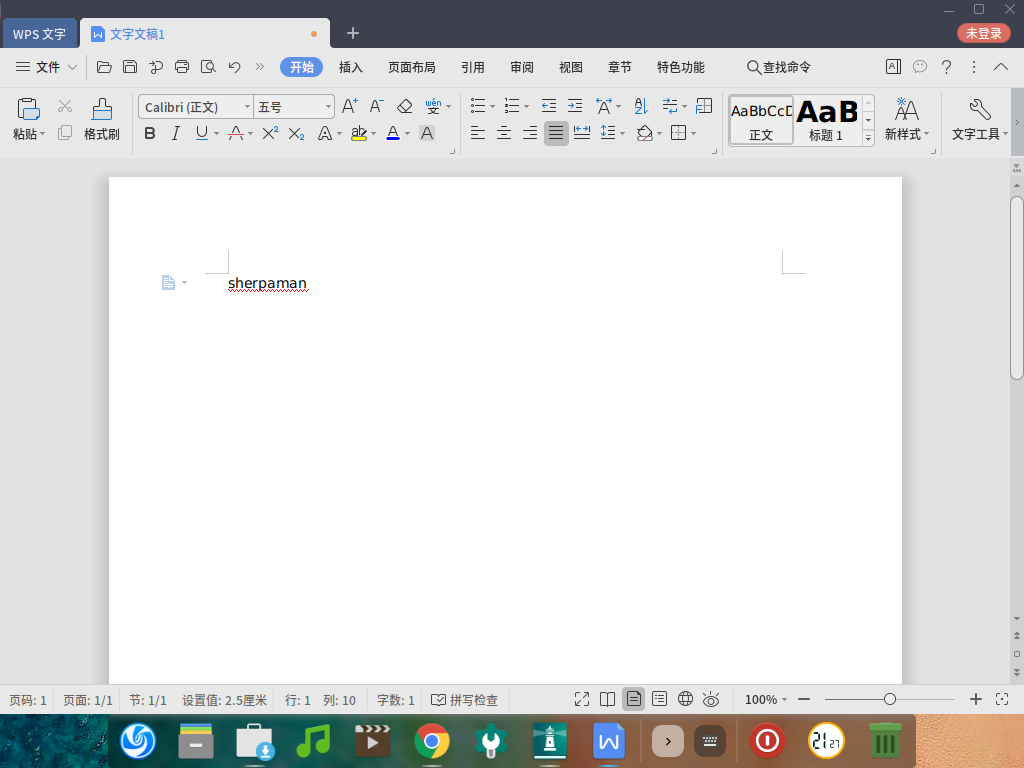Decrease paragraph indent

point(549,106)
